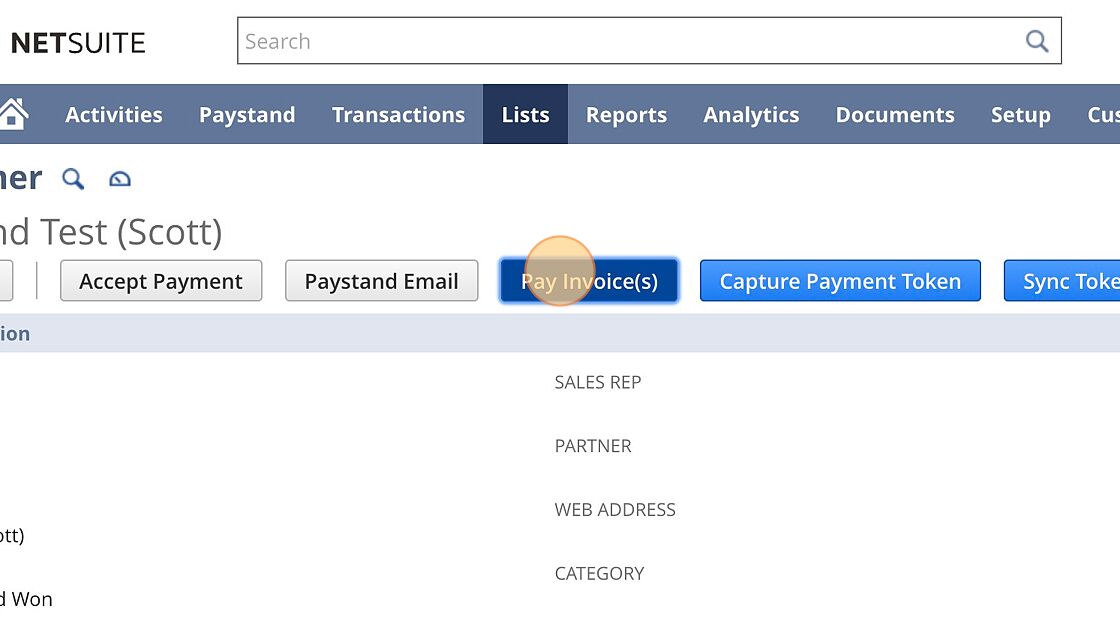Select the CATEGORY field label
This screenshot has height=630, width=1120.
click(x=599, y=574)
